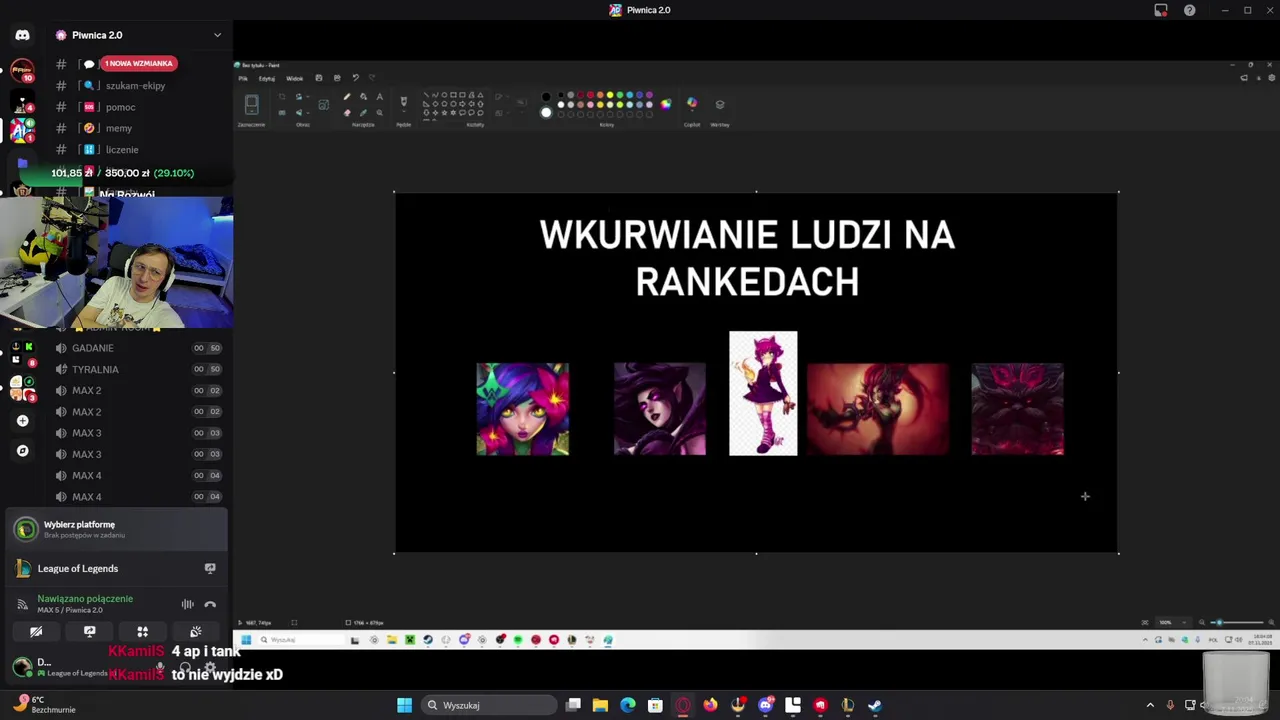Image resolution: width=1280 pixels, height=720 pixels.
Task: Click the Share Your Screen button
Action: tap(89, 632)
